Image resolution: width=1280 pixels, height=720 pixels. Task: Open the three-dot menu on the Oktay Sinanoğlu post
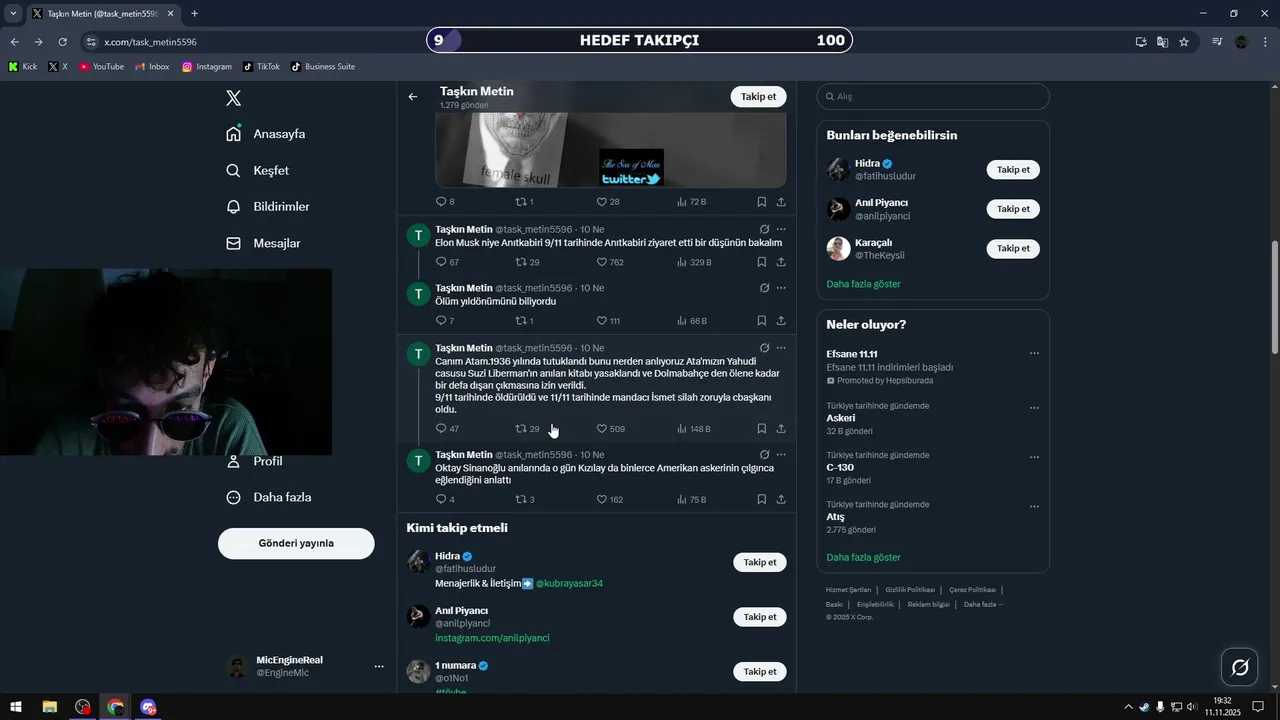[781, 454]
